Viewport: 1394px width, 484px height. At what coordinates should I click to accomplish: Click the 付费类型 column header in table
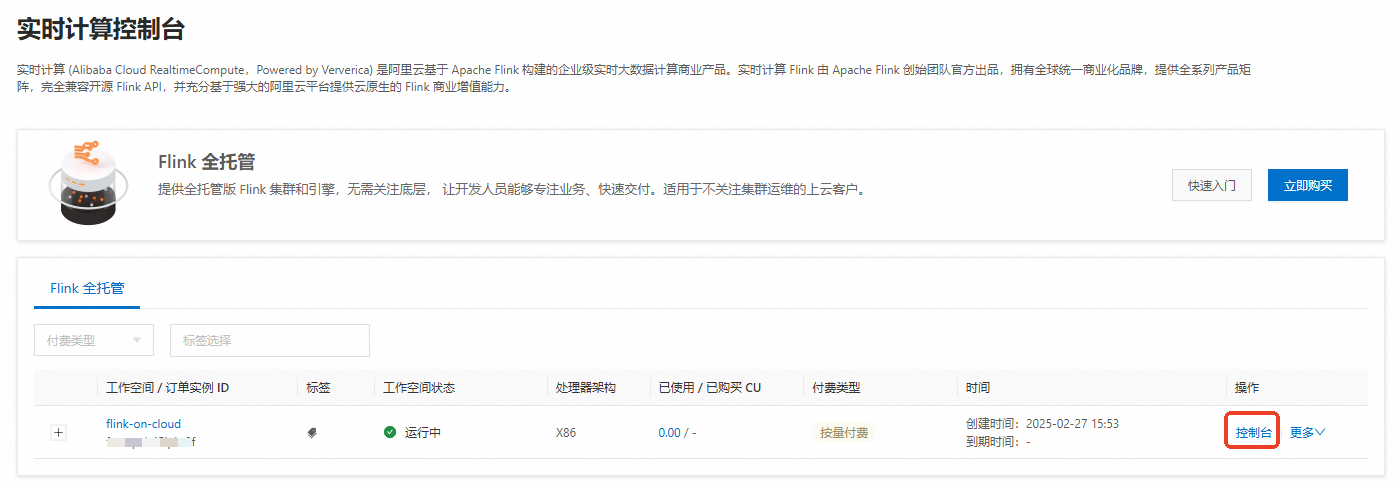tap(836, 387)
